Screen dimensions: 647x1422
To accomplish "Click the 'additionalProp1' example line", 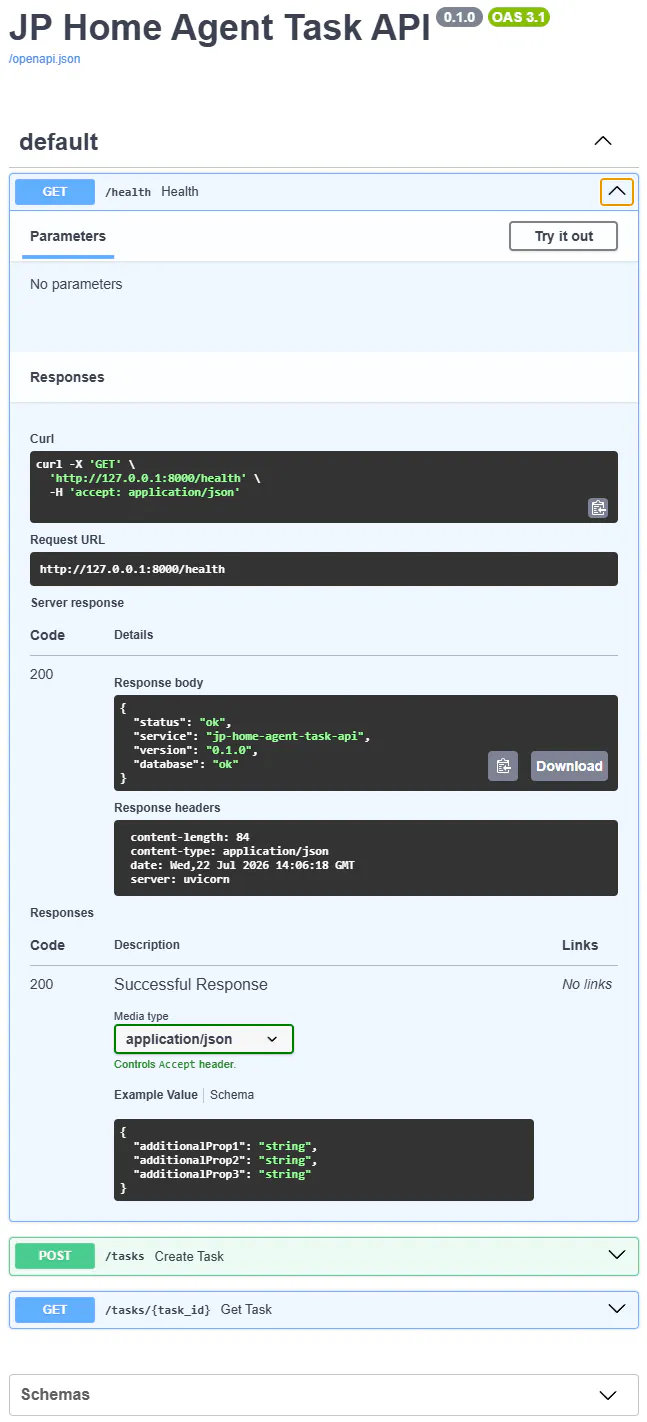I will 225,1146.
